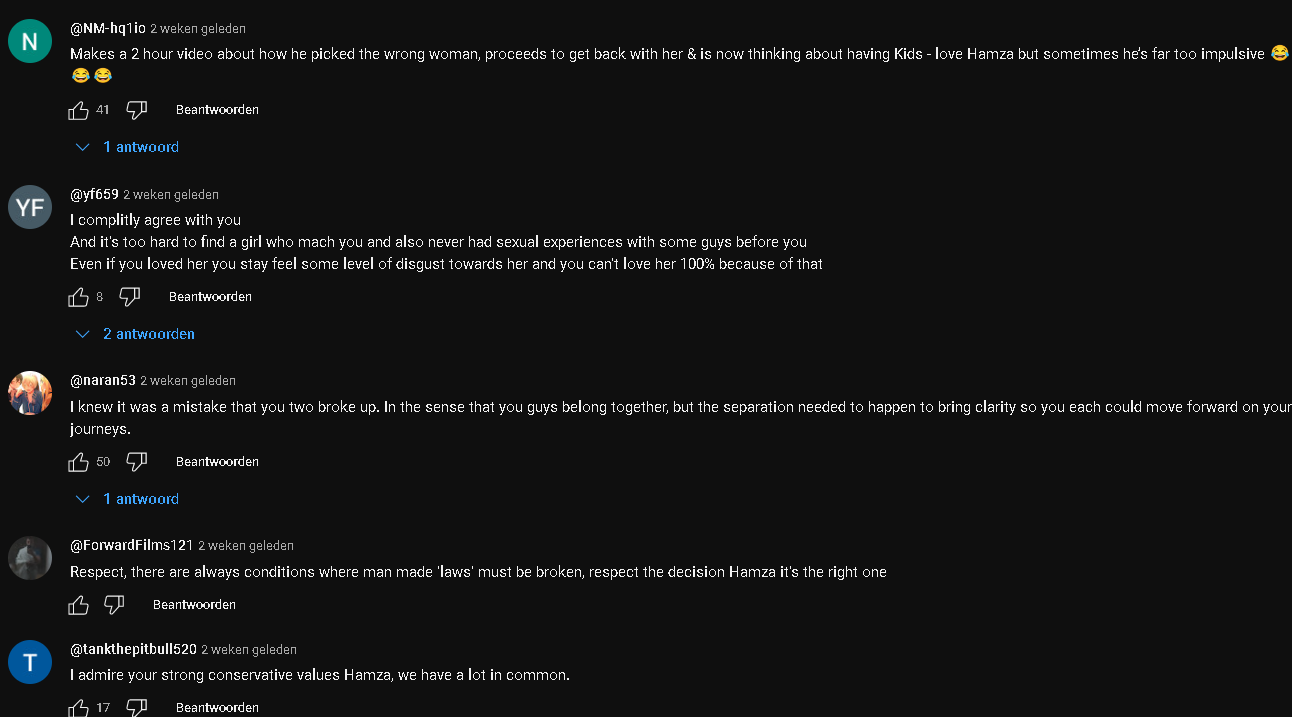Screen dimensions: 1292x717
Task: Like the comment from @naran53
Action: (x=79, y=462)
